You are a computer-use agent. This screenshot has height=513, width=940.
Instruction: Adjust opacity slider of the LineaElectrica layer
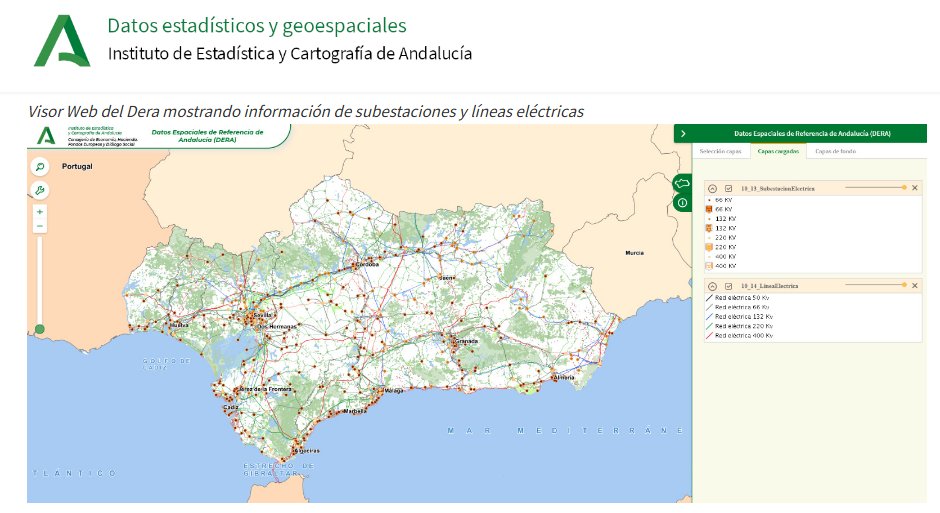click(876, 285)
